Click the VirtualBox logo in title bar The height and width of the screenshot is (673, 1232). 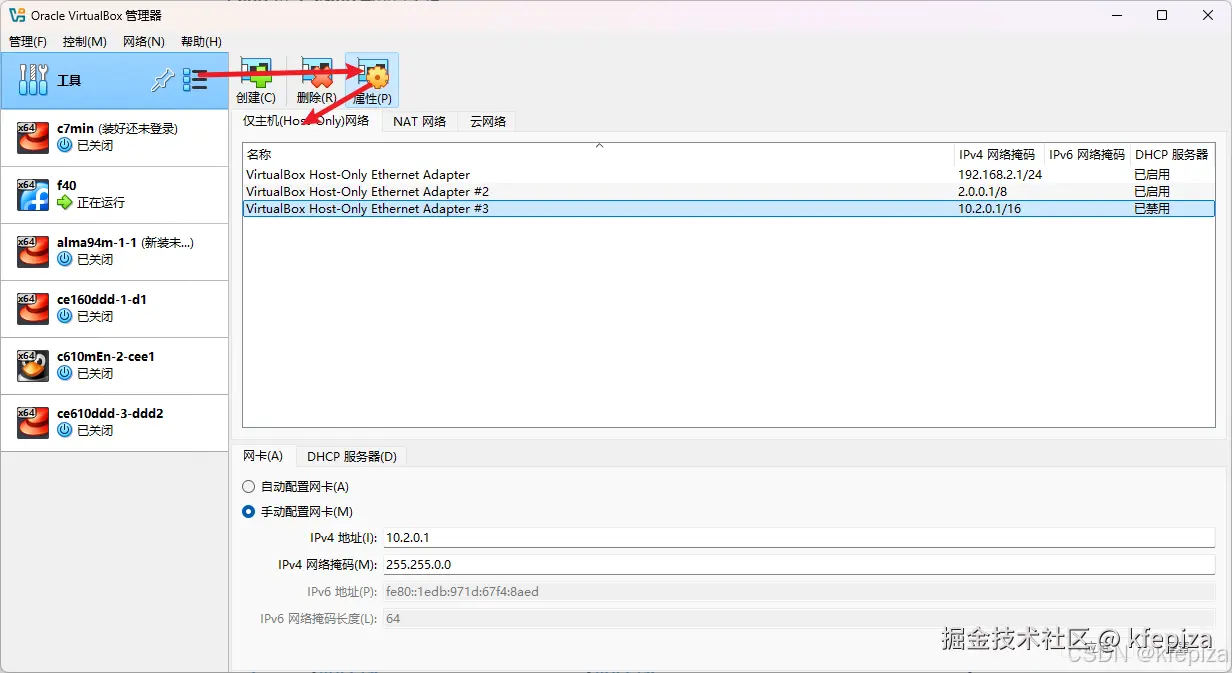pyautogui.click(x=17, y=15)
